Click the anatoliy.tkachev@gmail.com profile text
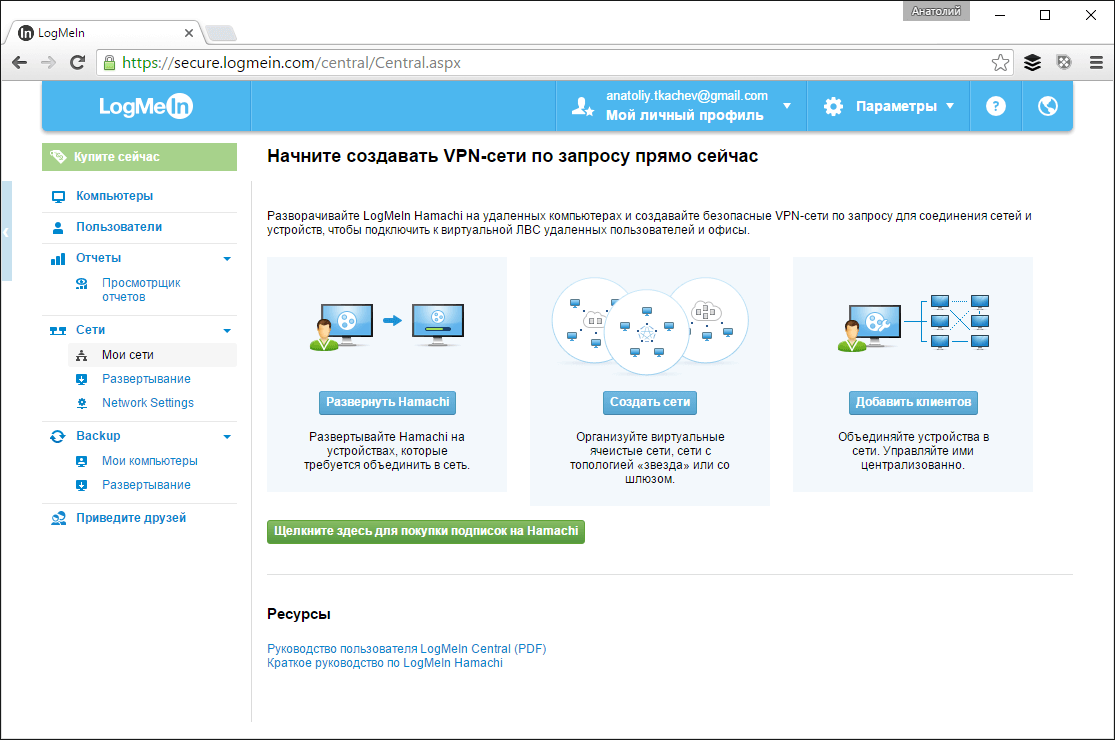Screen dimensions: 1115x740 click(687, 96)
